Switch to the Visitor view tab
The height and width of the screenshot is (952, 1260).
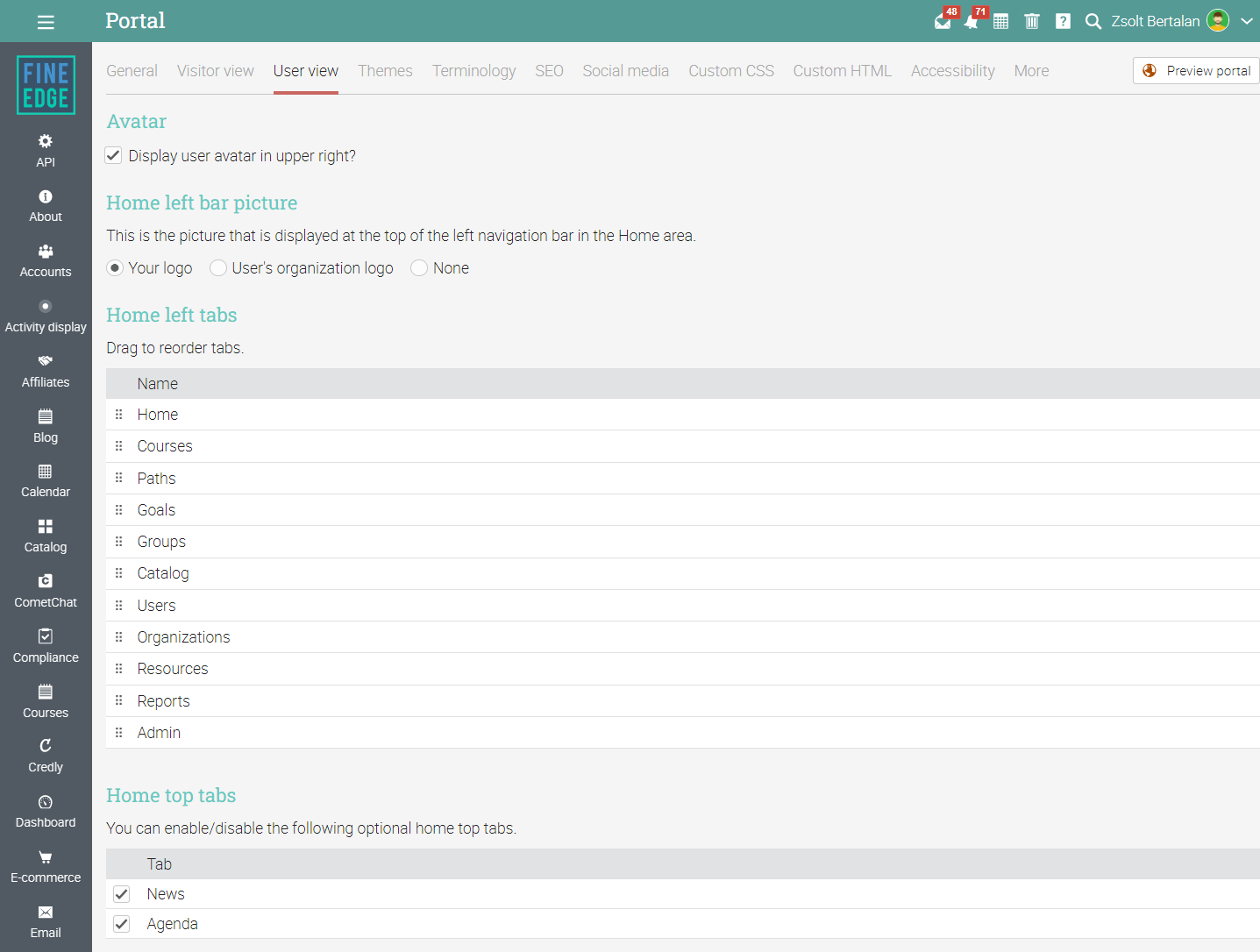(x=215, y=71)
